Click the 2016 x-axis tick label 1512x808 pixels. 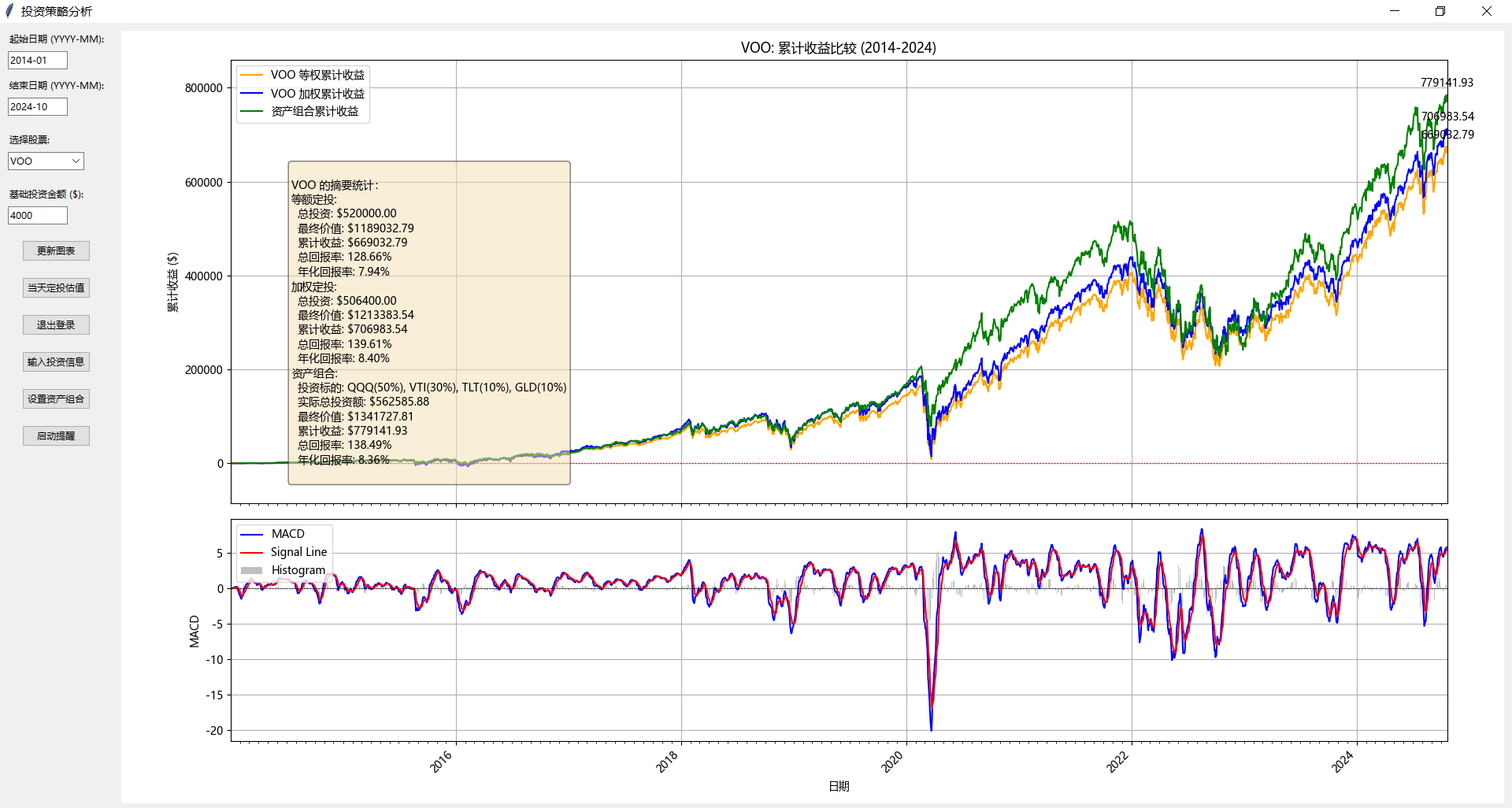441,762
